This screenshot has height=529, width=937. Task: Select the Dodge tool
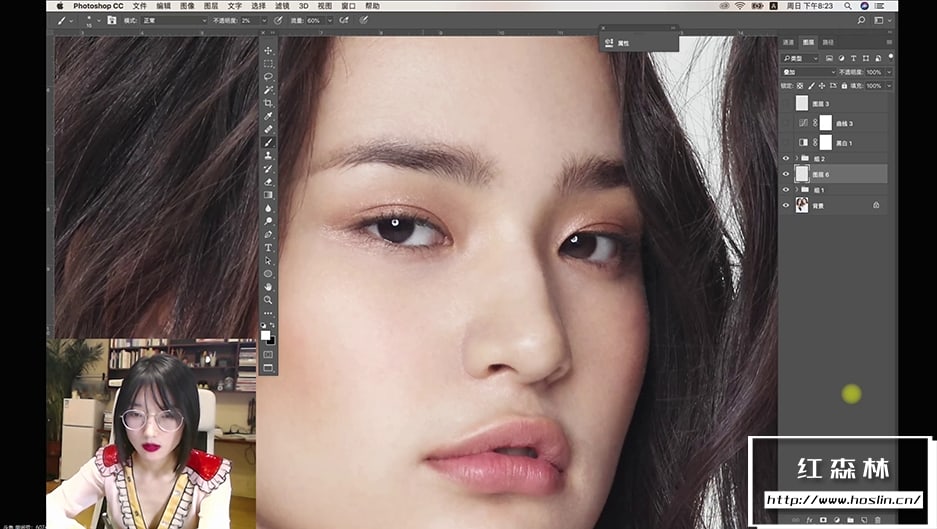(x=268, y=221)
